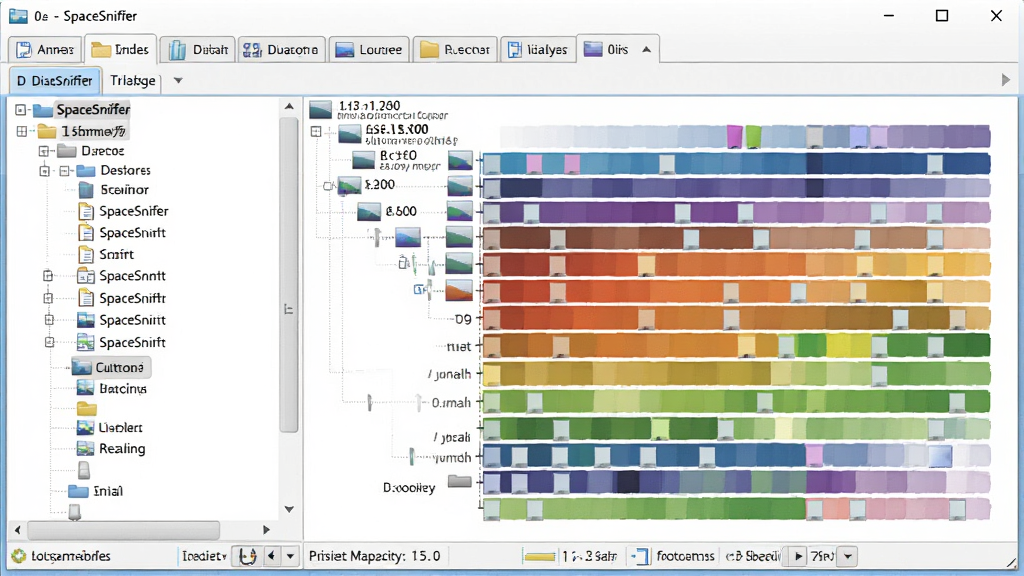Image resolution: width=1024 pixels, height=576 pixels.
Task: Open the Ioediet dropdown in status bar
Action: pyautogui.click(x=204, y=556)
